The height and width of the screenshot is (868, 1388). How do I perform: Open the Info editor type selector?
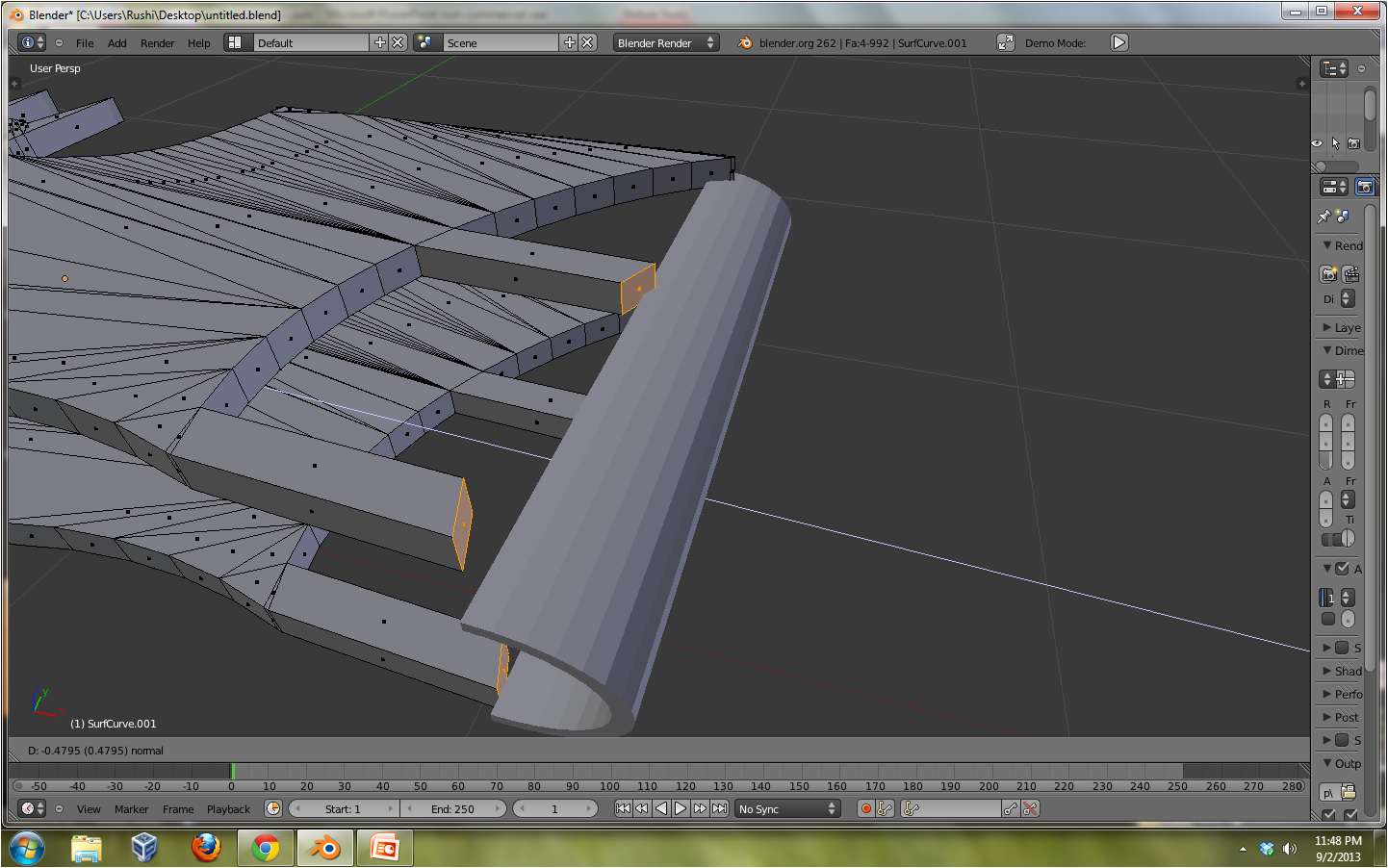33,42
